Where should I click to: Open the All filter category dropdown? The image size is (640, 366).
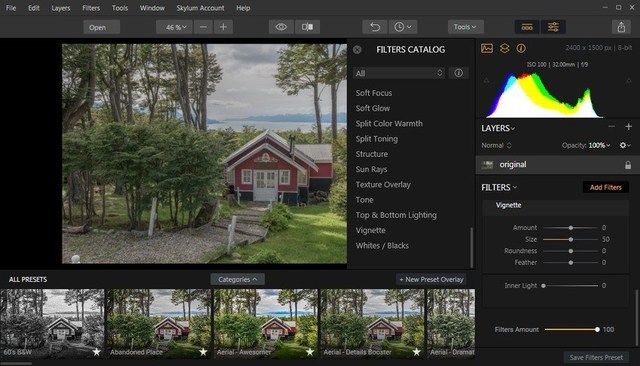click(398, 73)
